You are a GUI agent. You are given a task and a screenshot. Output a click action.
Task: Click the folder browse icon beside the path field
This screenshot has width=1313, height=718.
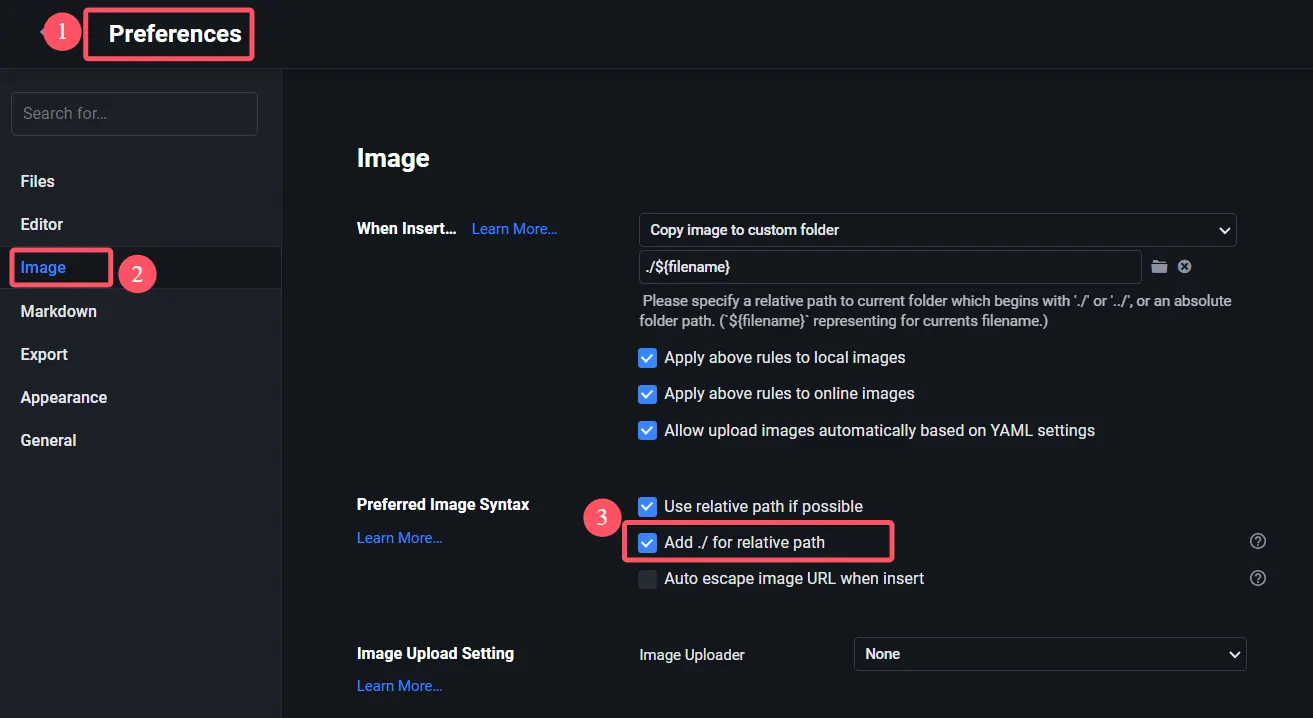[1159, 267]
